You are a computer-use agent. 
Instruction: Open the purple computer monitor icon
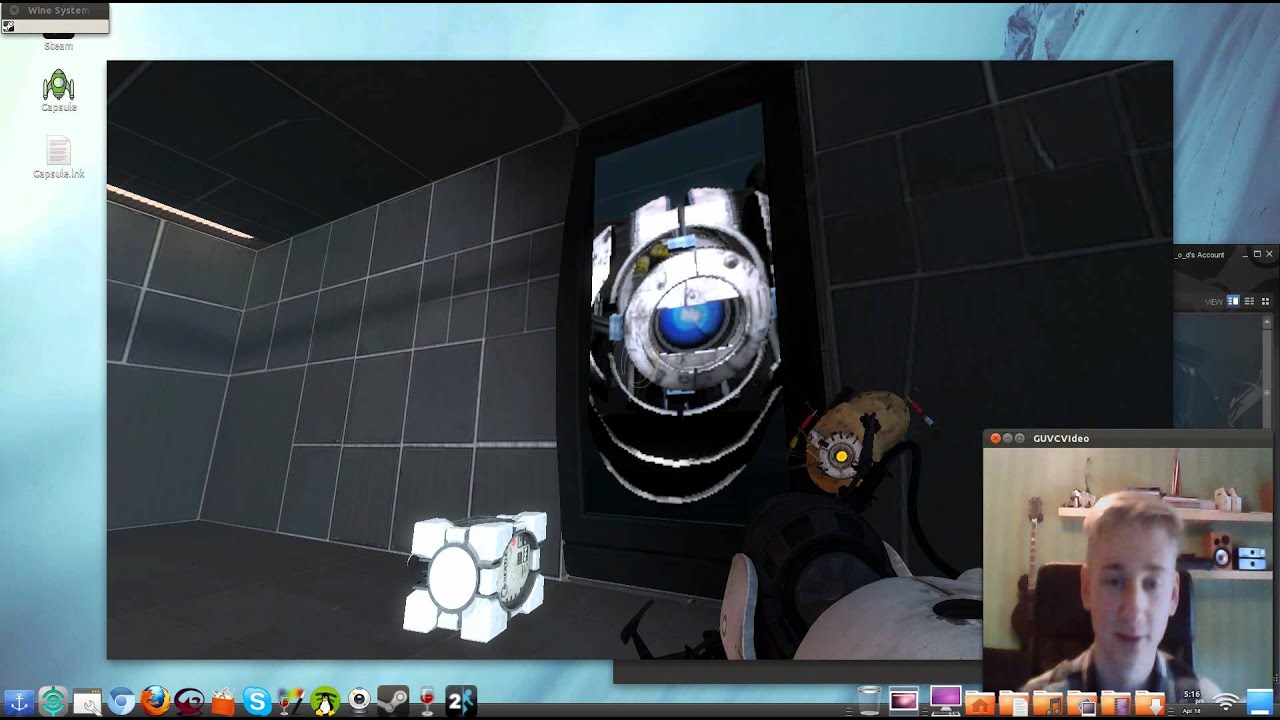[x=945, y=699]
